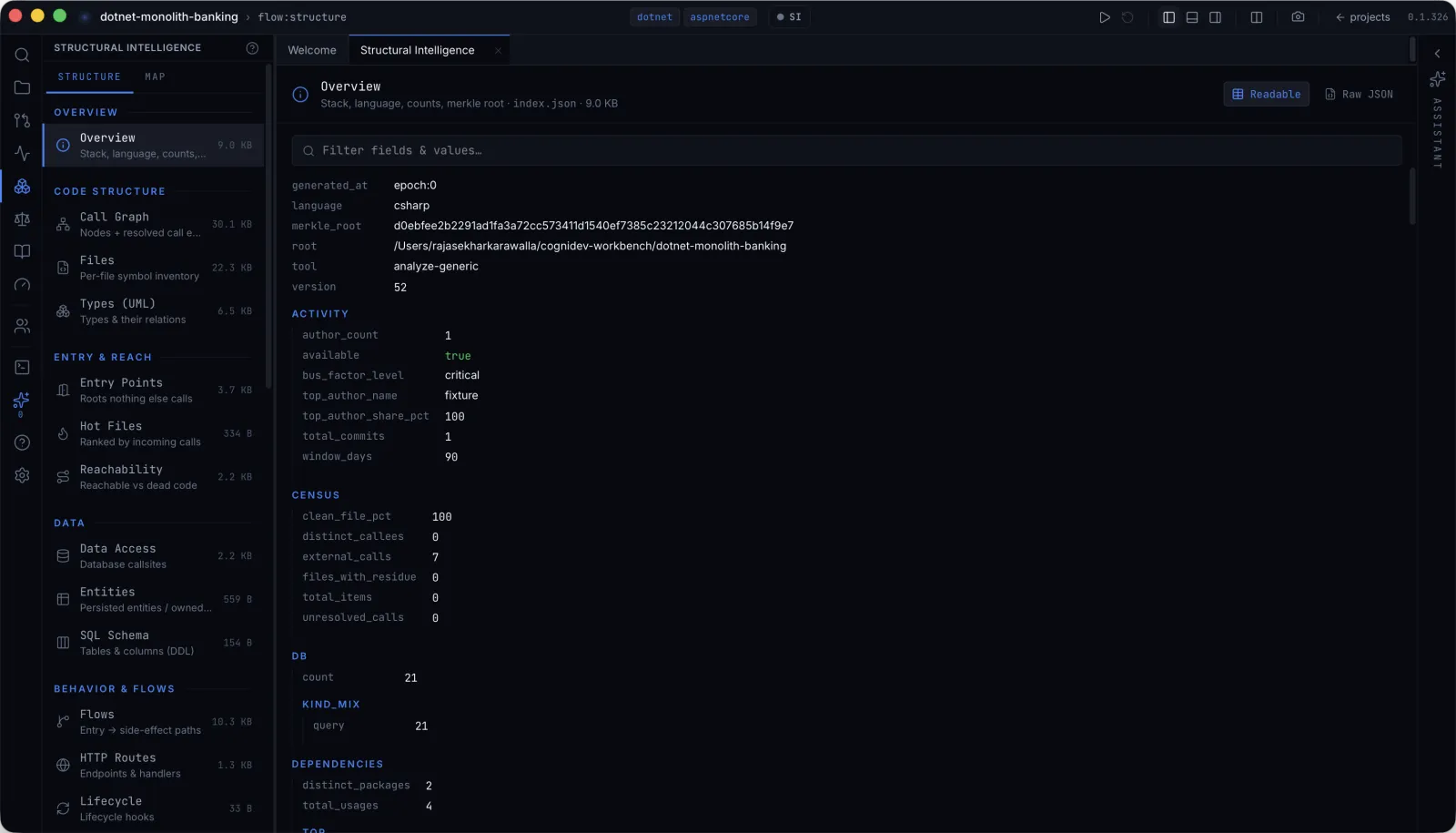Open the Reachability item
This screenshot has width=1456, height=833.
[153, 477]
